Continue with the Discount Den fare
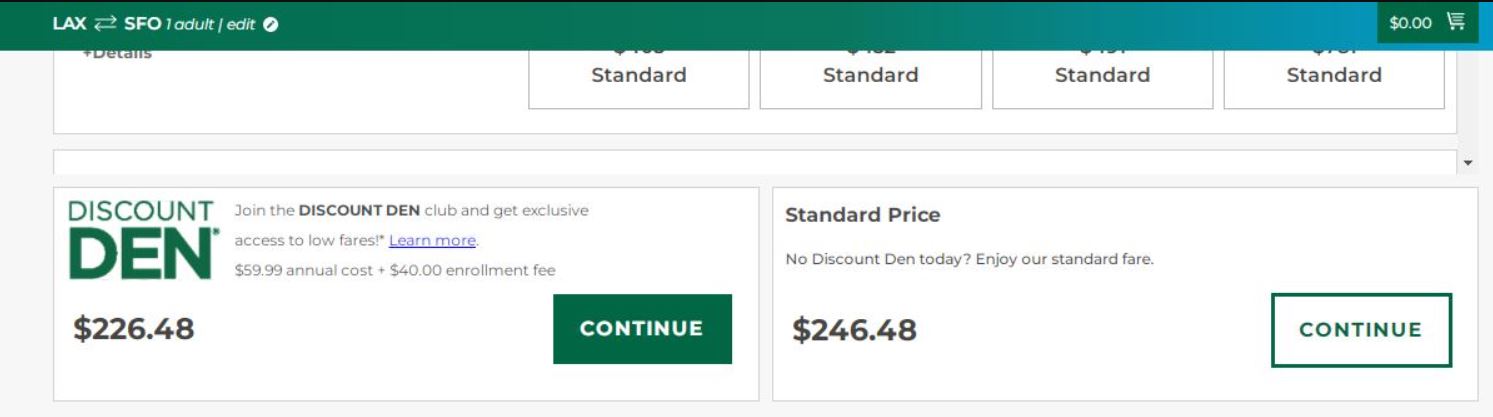 (642, 329)
